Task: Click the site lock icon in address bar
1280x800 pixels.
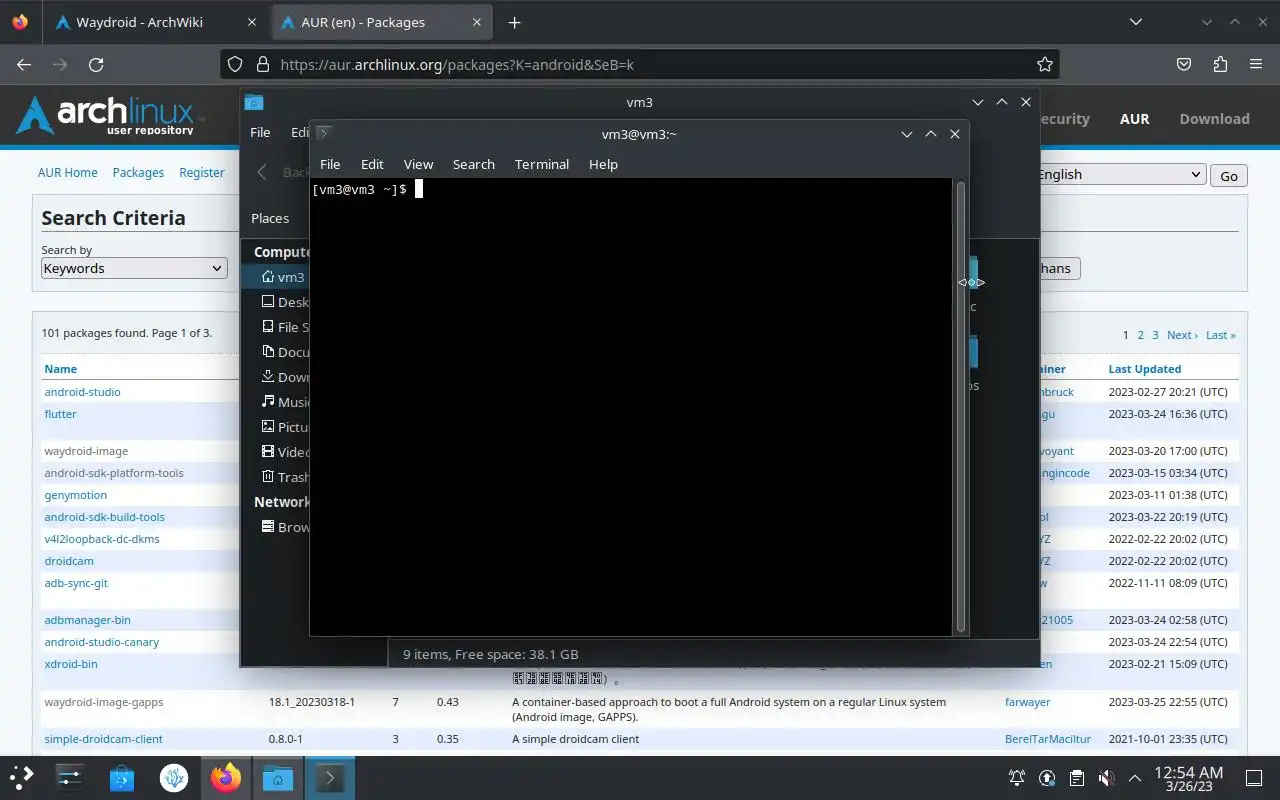Action: coord(263,64)
